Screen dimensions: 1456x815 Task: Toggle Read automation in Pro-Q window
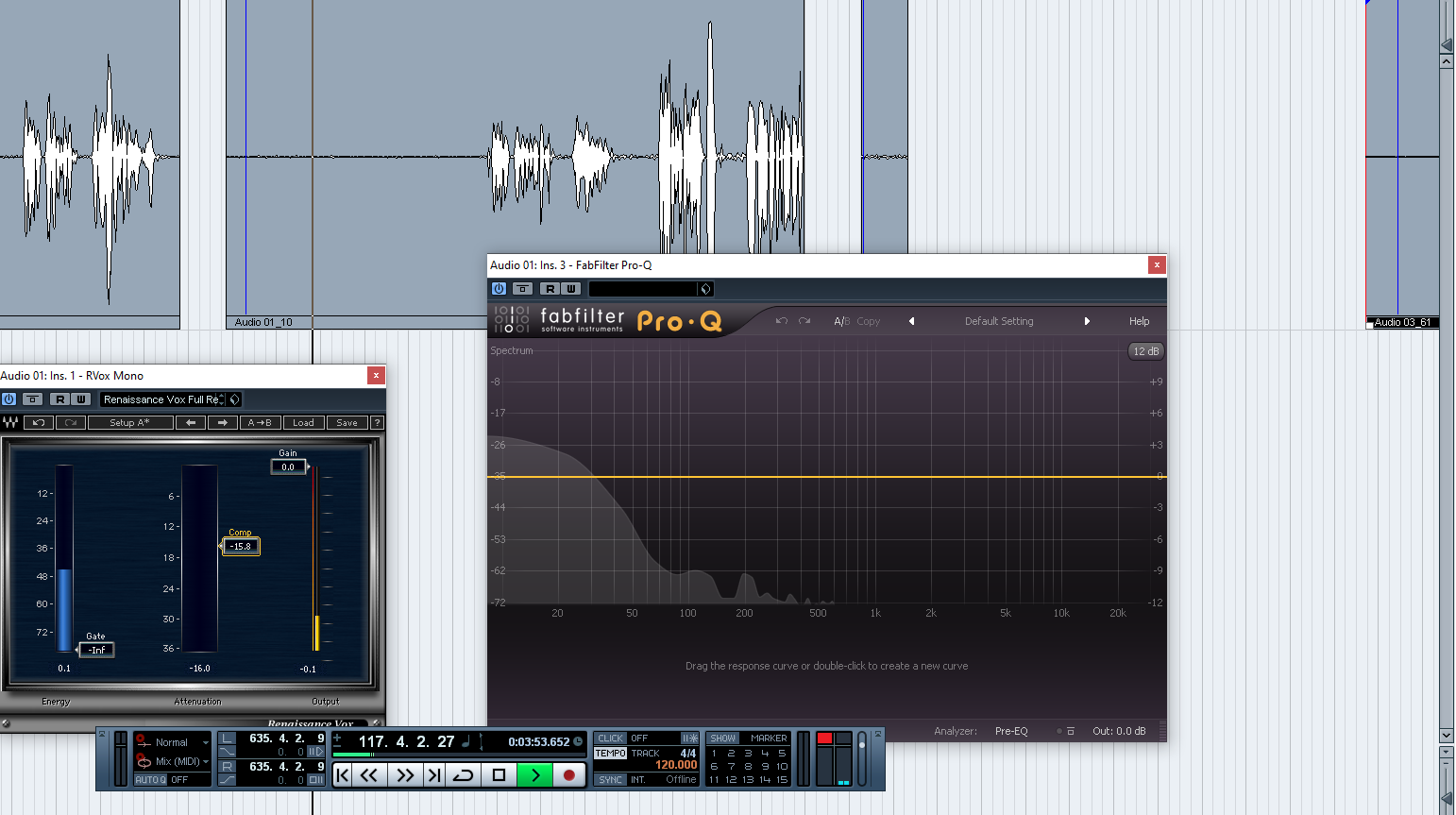tap(550, 289)
